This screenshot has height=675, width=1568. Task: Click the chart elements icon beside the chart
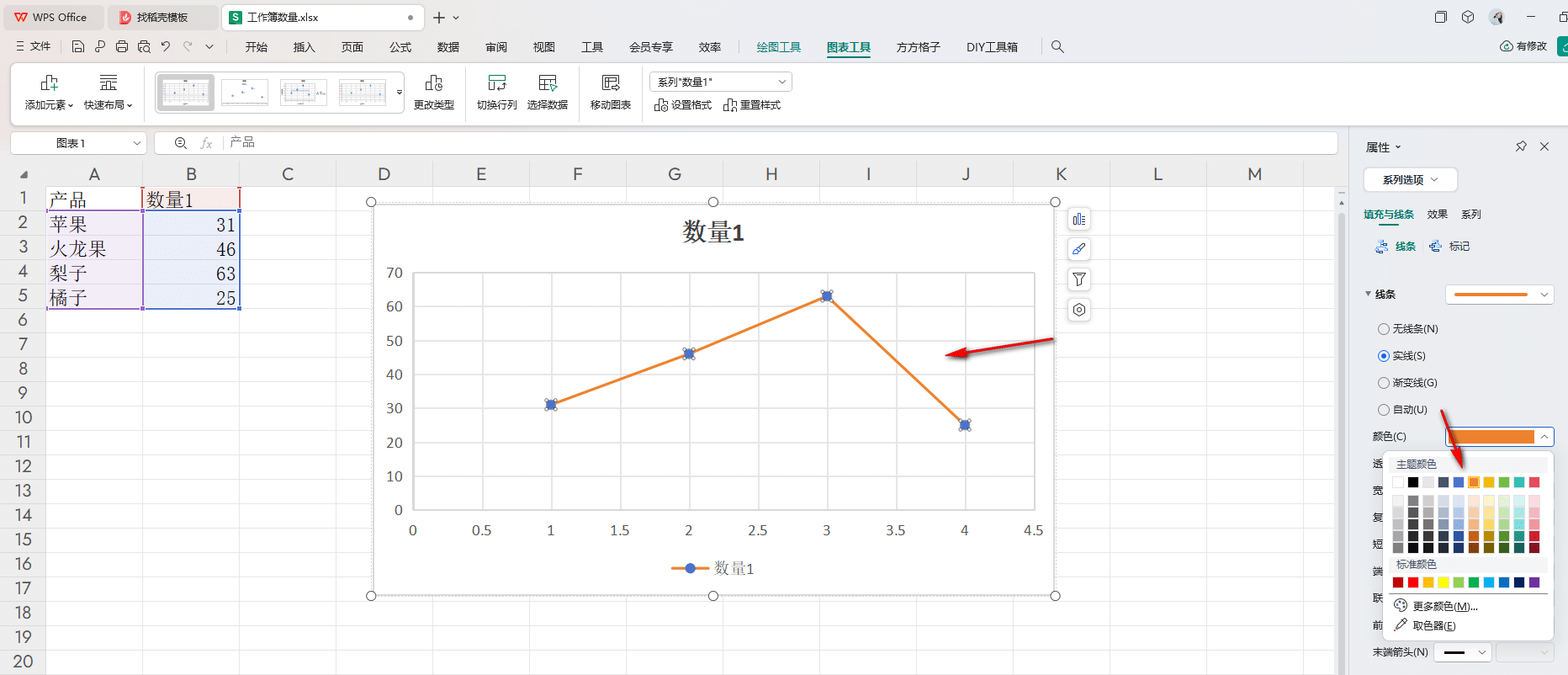[1079, 220]
